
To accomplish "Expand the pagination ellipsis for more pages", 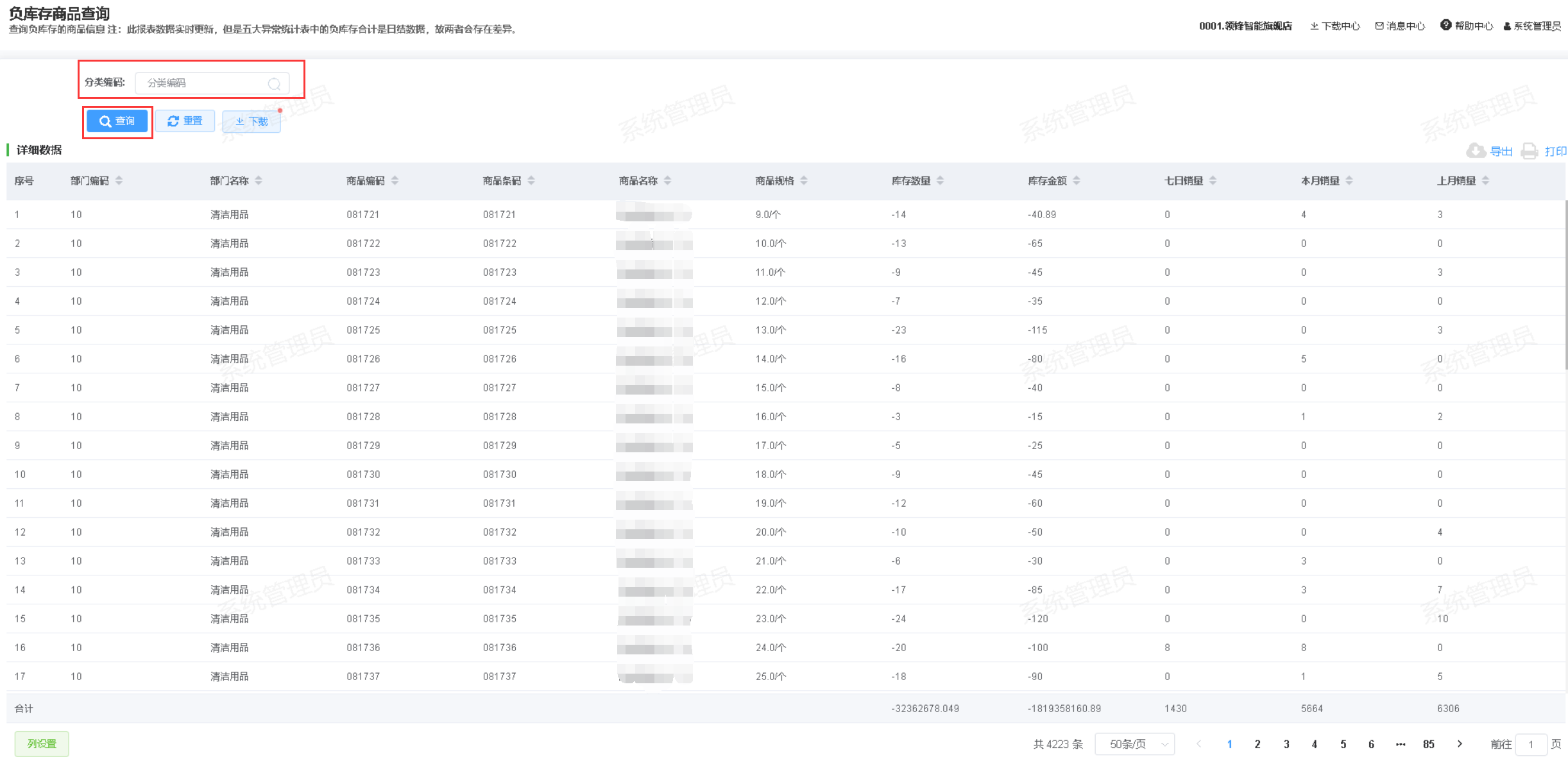I will click(1400, 744).
